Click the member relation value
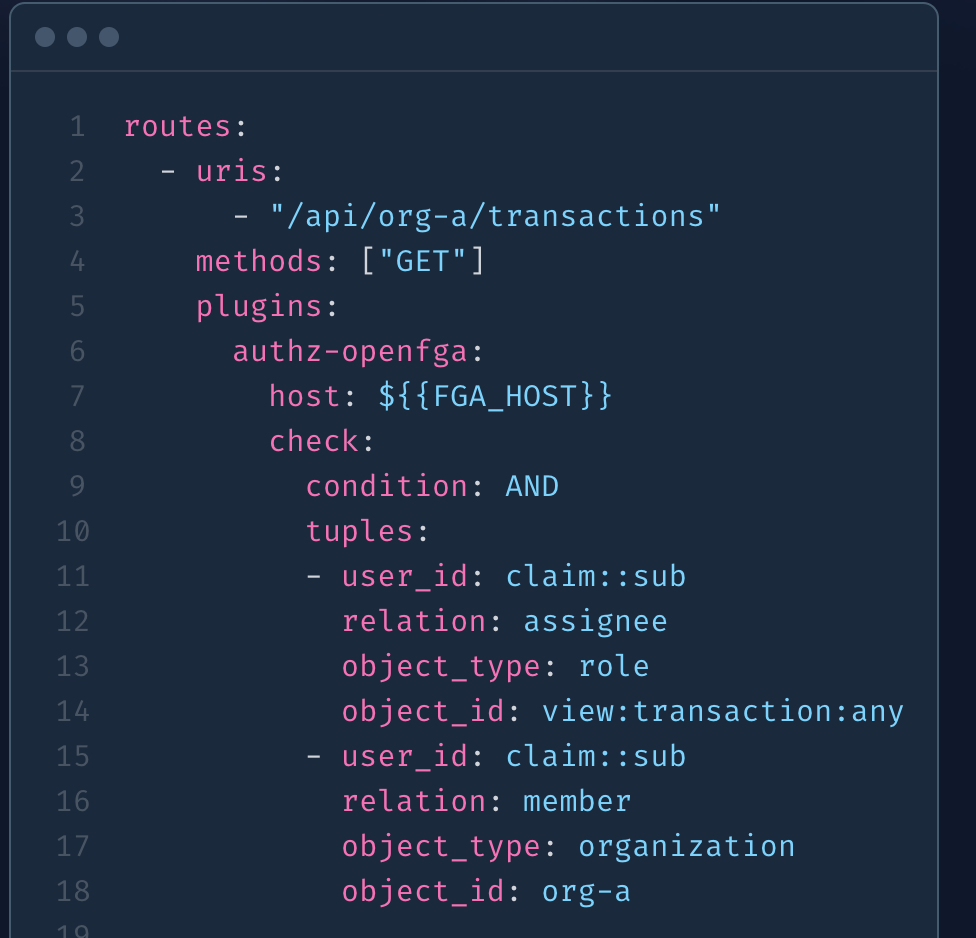Viewport: 976px width, 938px height. pos(577,802)
